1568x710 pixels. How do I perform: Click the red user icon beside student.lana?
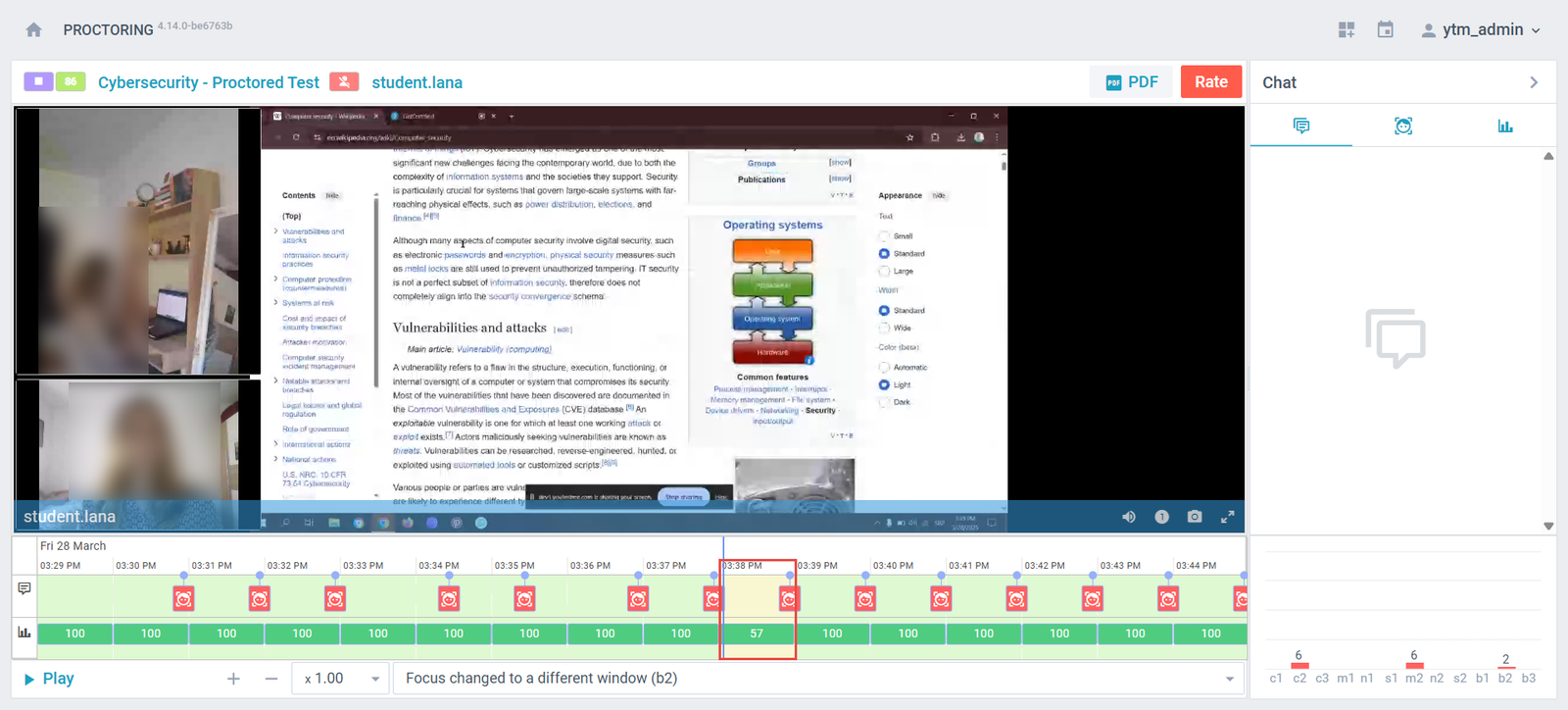coord(343,82)
